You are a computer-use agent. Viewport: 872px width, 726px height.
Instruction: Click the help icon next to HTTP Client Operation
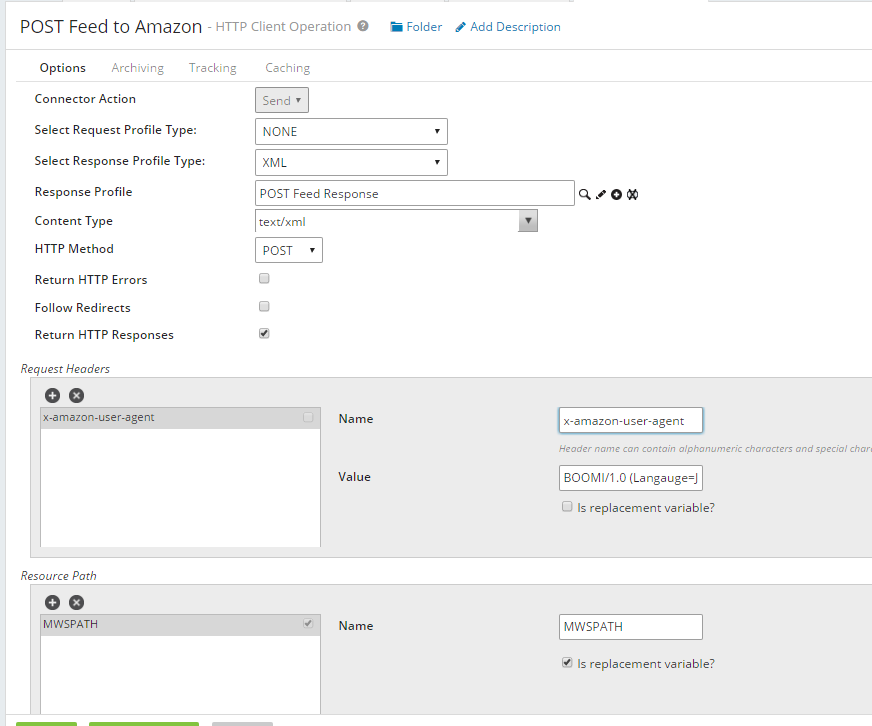click(363, 27)
